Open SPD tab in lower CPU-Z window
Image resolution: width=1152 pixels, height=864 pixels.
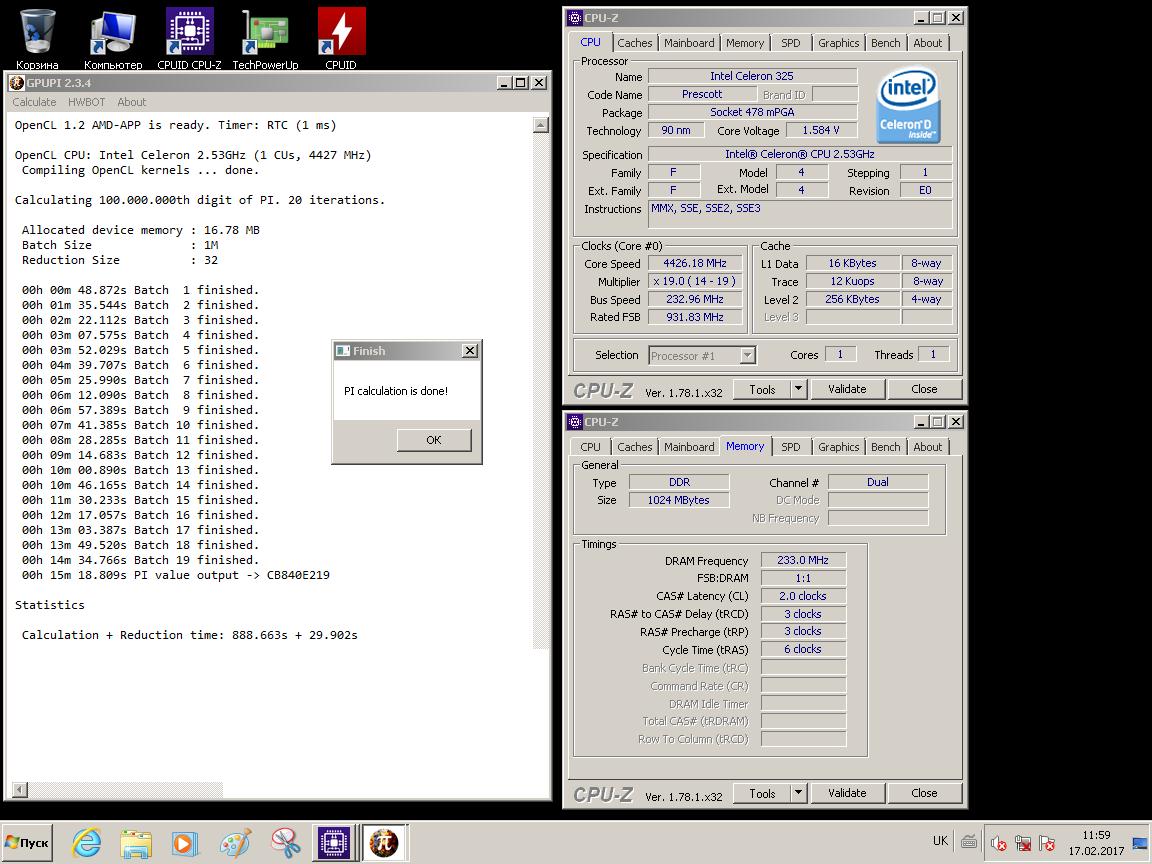click(791, 447)
